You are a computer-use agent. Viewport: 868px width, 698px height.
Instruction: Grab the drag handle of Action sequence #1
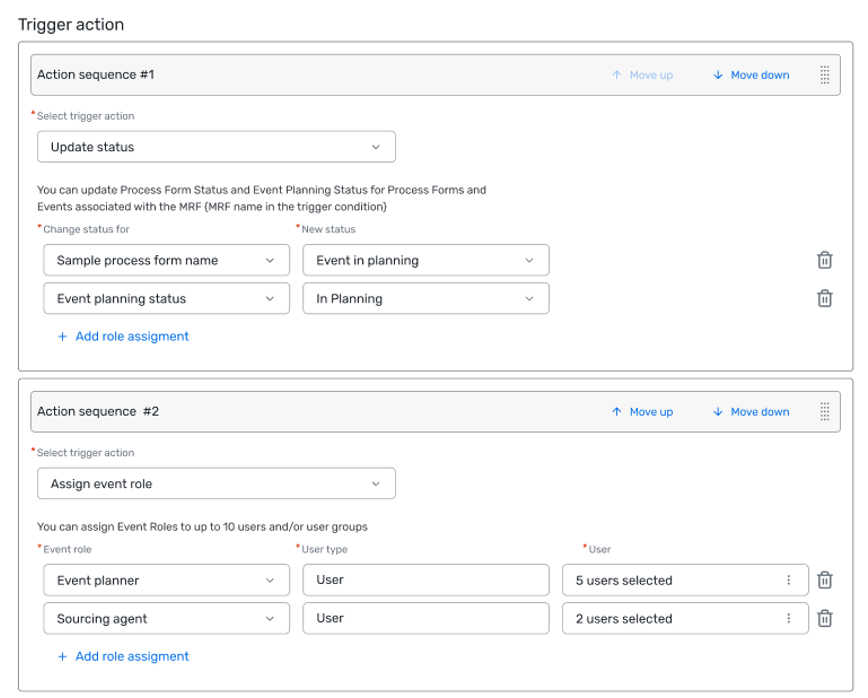click(x=824, y=75)
